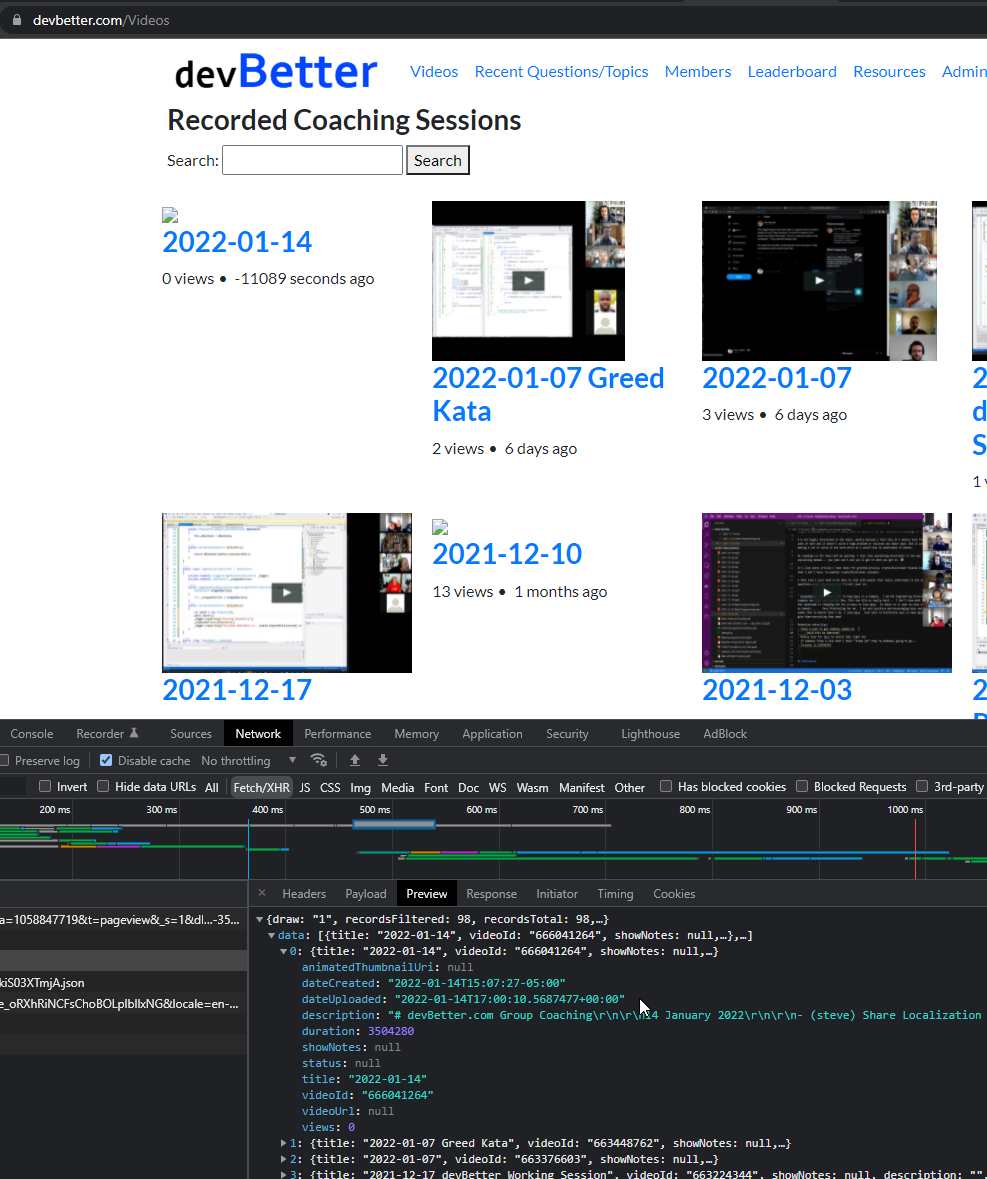Open the Leaderboard page
The image size is (987, 1179).
point(792,71)
